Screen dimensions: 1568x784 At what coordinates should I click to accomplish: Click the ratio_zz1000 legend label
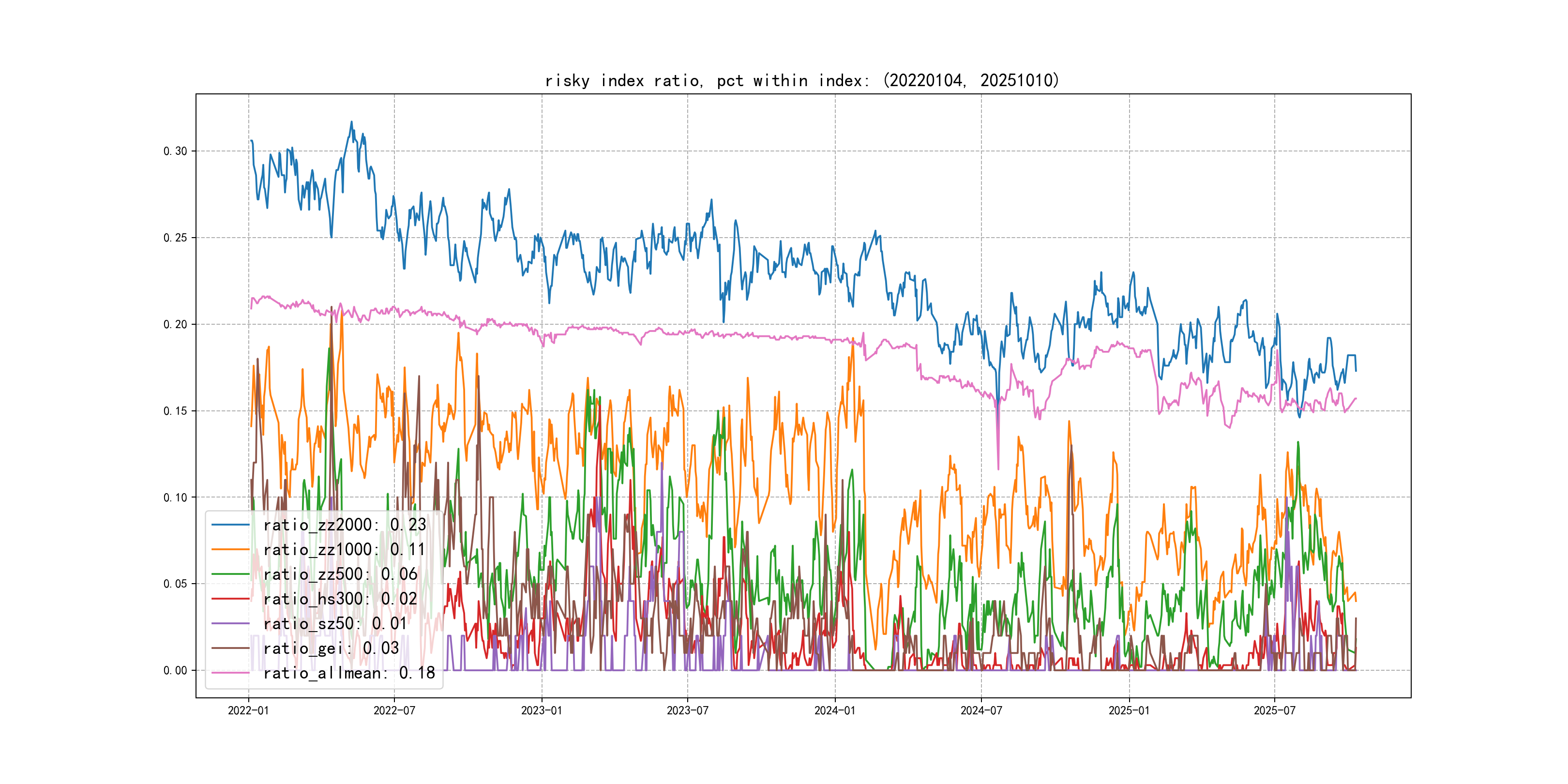[344, 550]
